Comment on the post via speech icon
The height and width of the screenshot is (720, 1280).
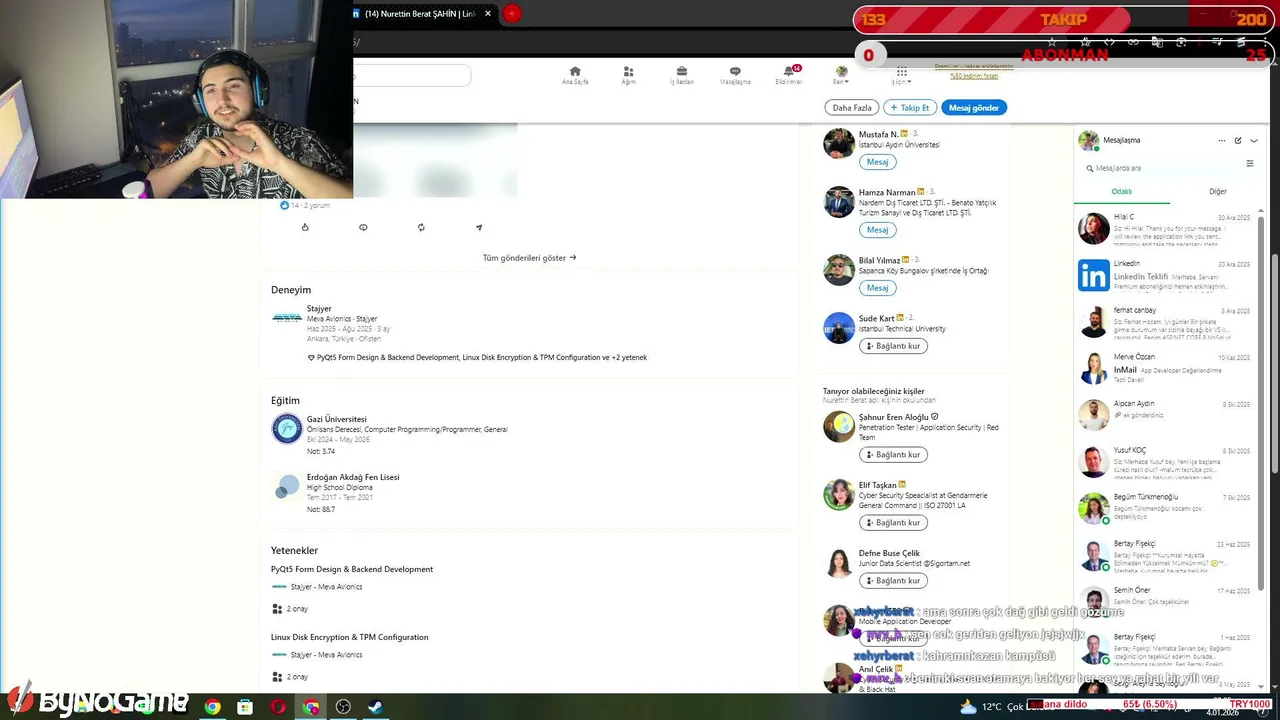[363, 227]
